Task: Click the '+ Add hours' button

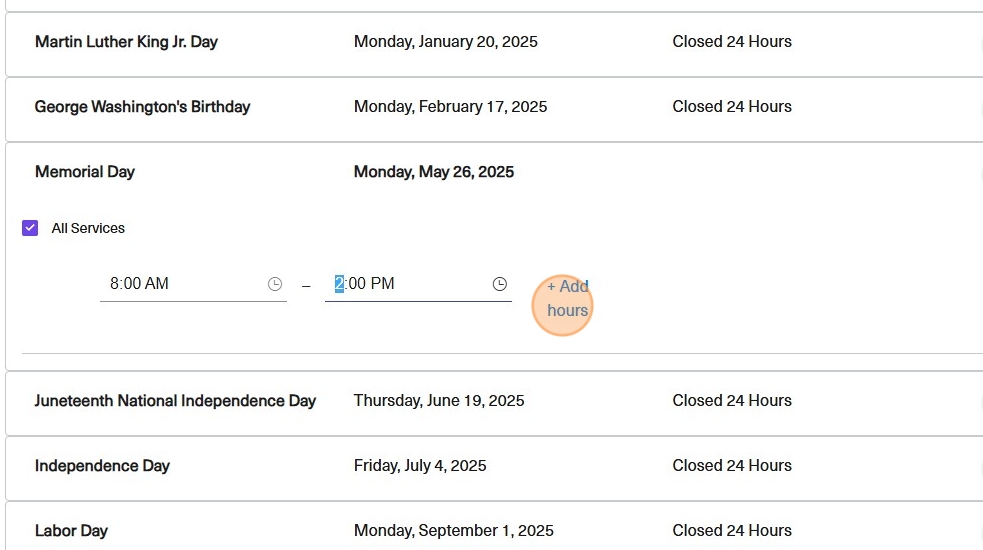Action: pos(567,298)
